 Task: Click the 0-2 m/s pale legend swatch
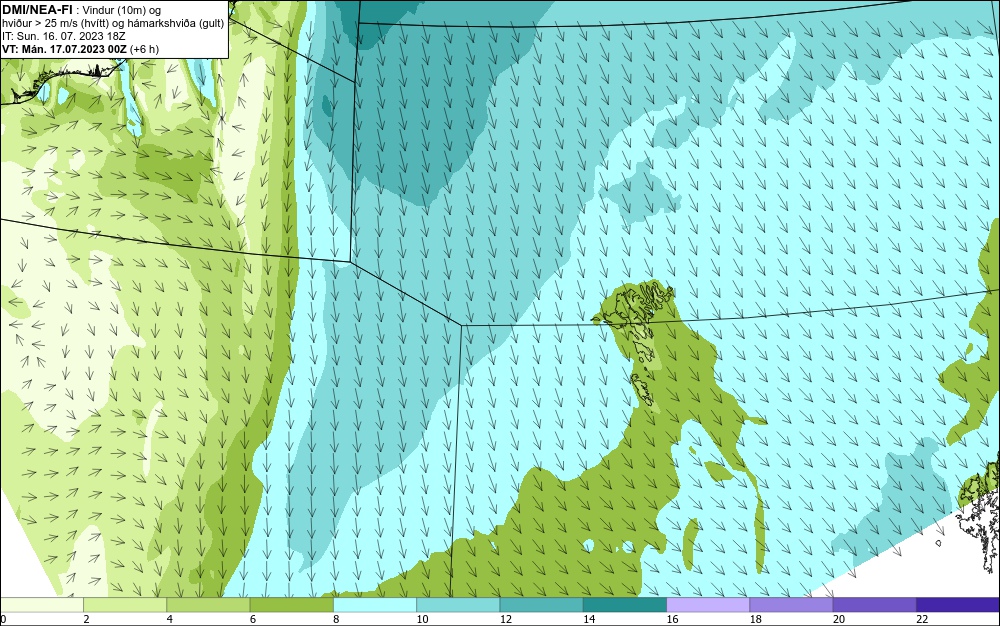tap(41, 605)
